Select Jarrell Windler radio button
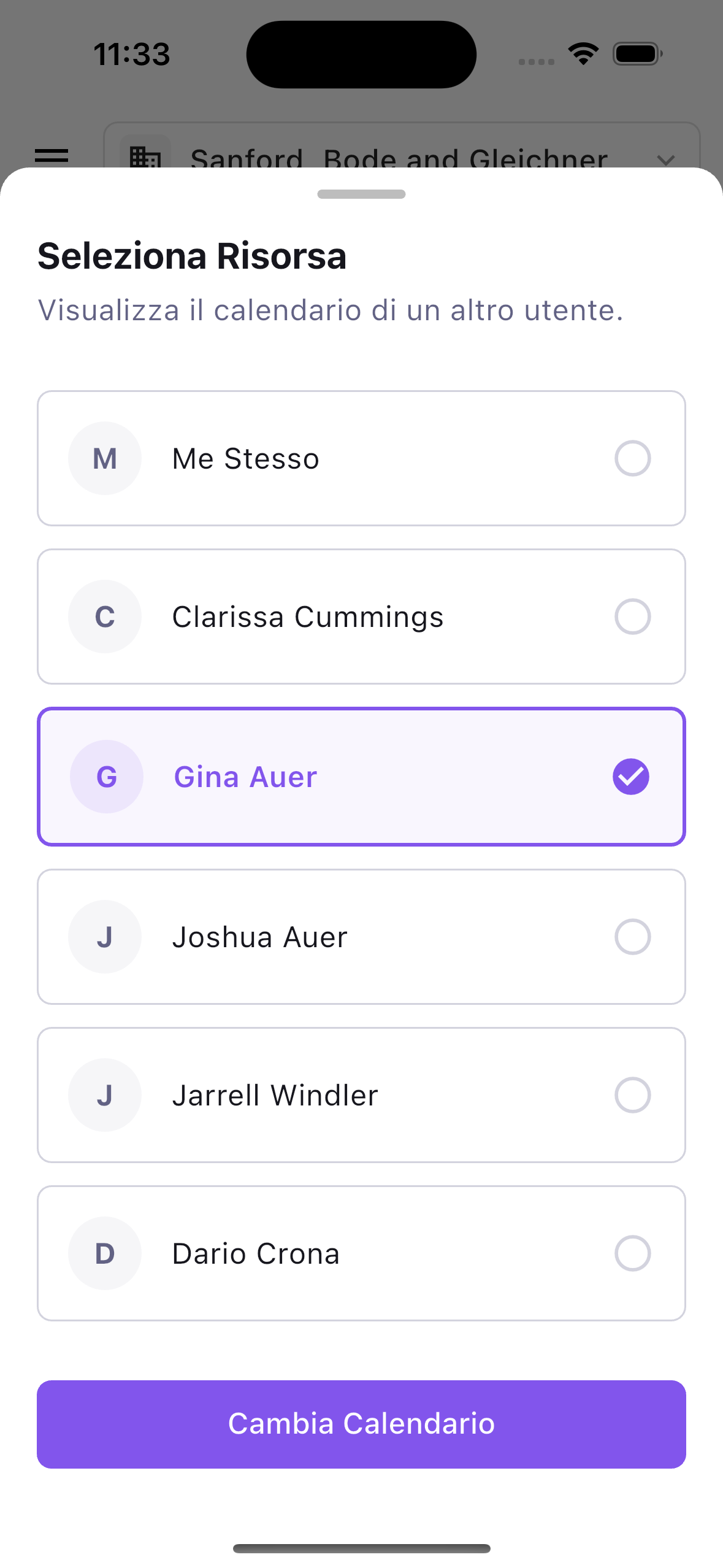The height and width of the screenshot is (1568, 723). click(632, 1095)
